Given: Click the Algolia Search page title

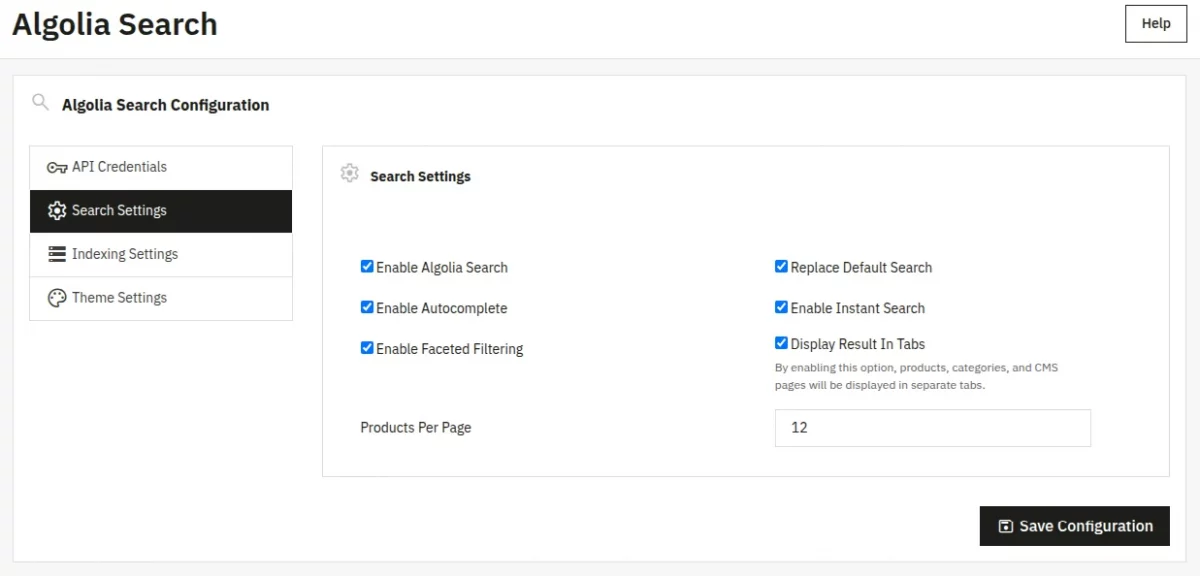Looking at the screenshot, I should click(115, 24).
